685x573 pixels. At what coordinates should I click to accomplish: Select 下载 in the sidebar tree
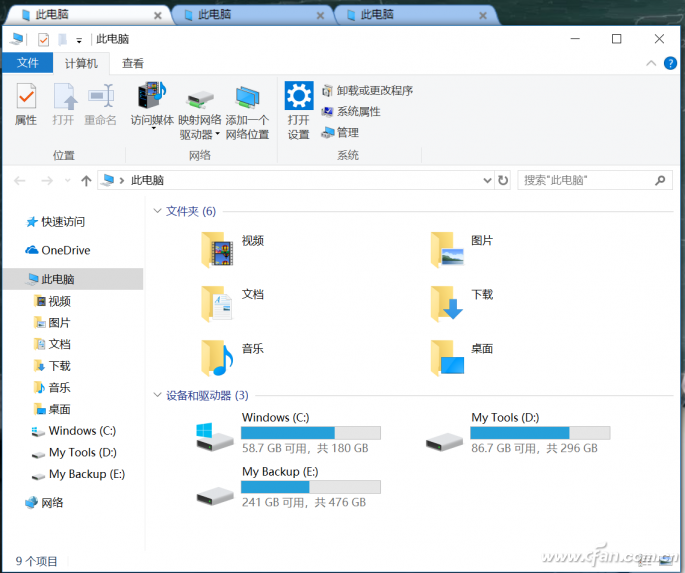coord(52,366)
